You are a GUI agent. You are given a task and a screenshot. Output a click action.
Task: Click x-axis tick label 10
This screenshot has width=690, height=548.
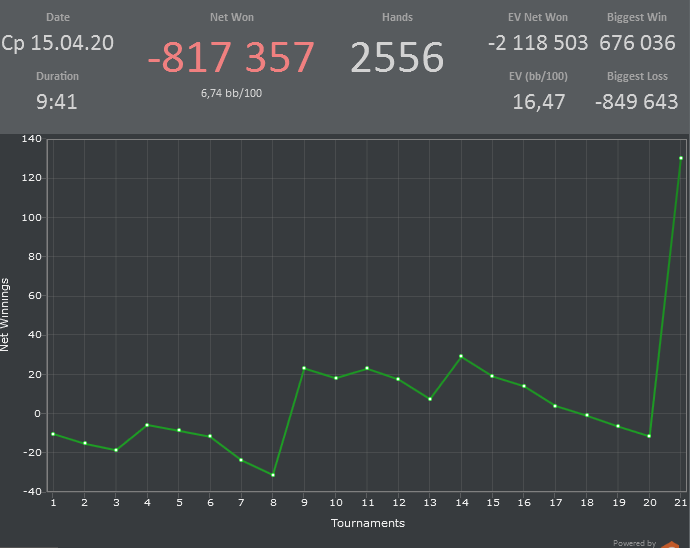tap(336, 503)
